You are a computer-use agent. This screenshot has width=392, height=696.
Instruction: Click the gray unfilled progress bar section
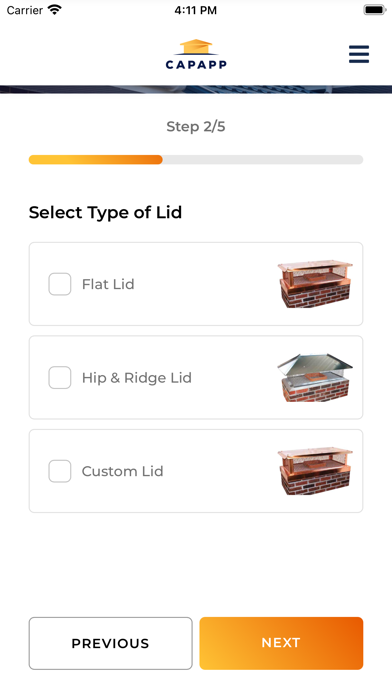(263, 160)
